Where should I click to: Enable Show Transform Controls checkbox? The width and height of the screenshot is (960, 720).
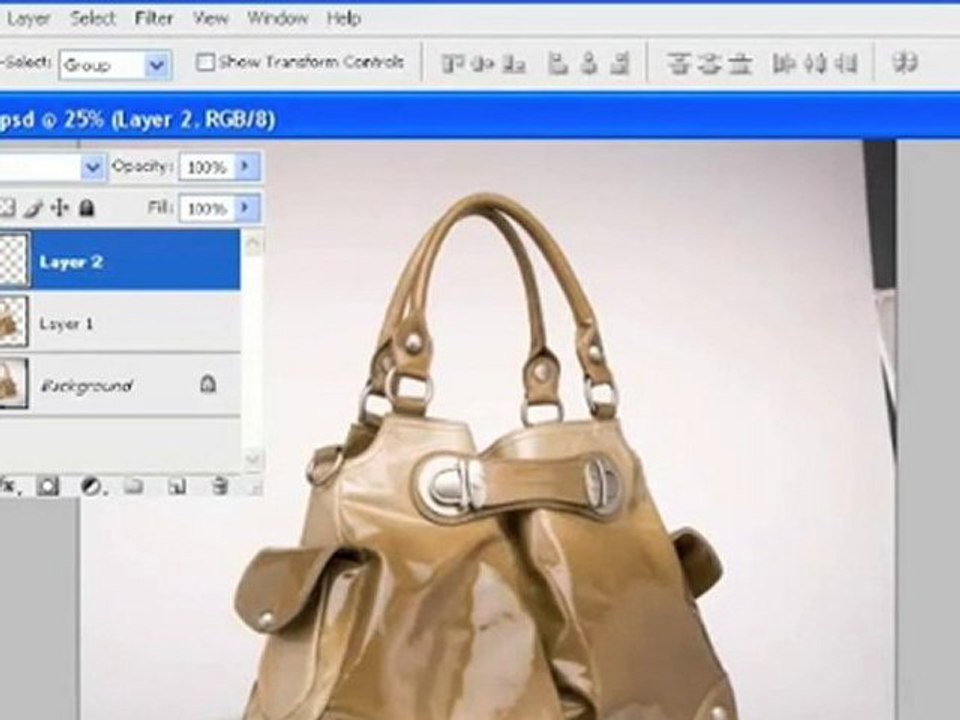(x=205, y=62)
